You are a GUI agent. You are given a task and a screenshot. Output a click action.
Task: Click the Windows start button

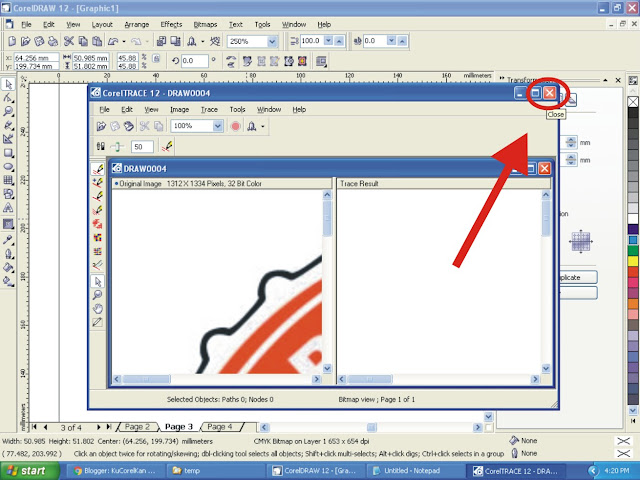29,471
